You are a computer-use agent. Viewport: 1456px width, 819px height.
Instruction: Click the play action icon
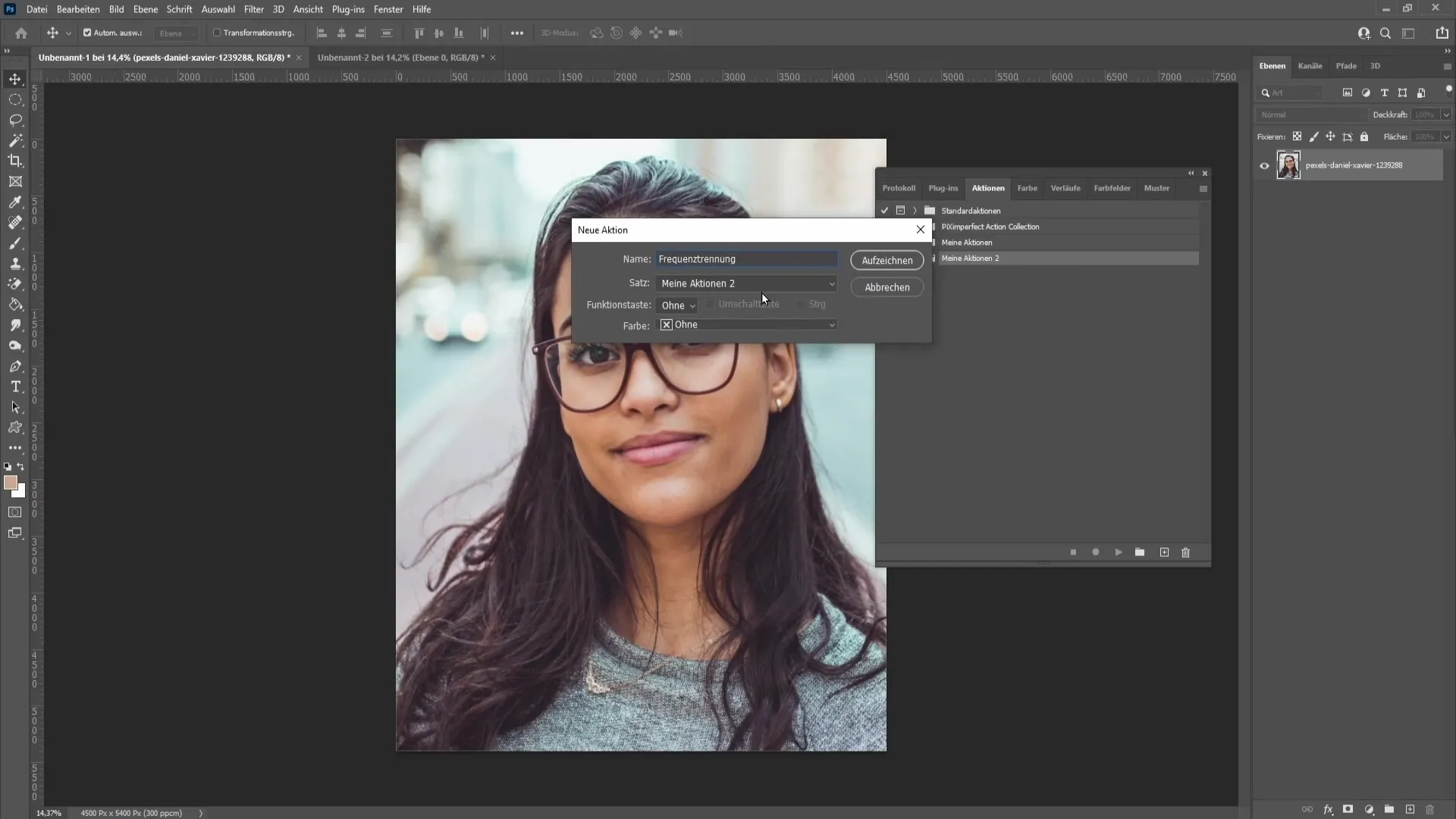tap(1119, 552)
